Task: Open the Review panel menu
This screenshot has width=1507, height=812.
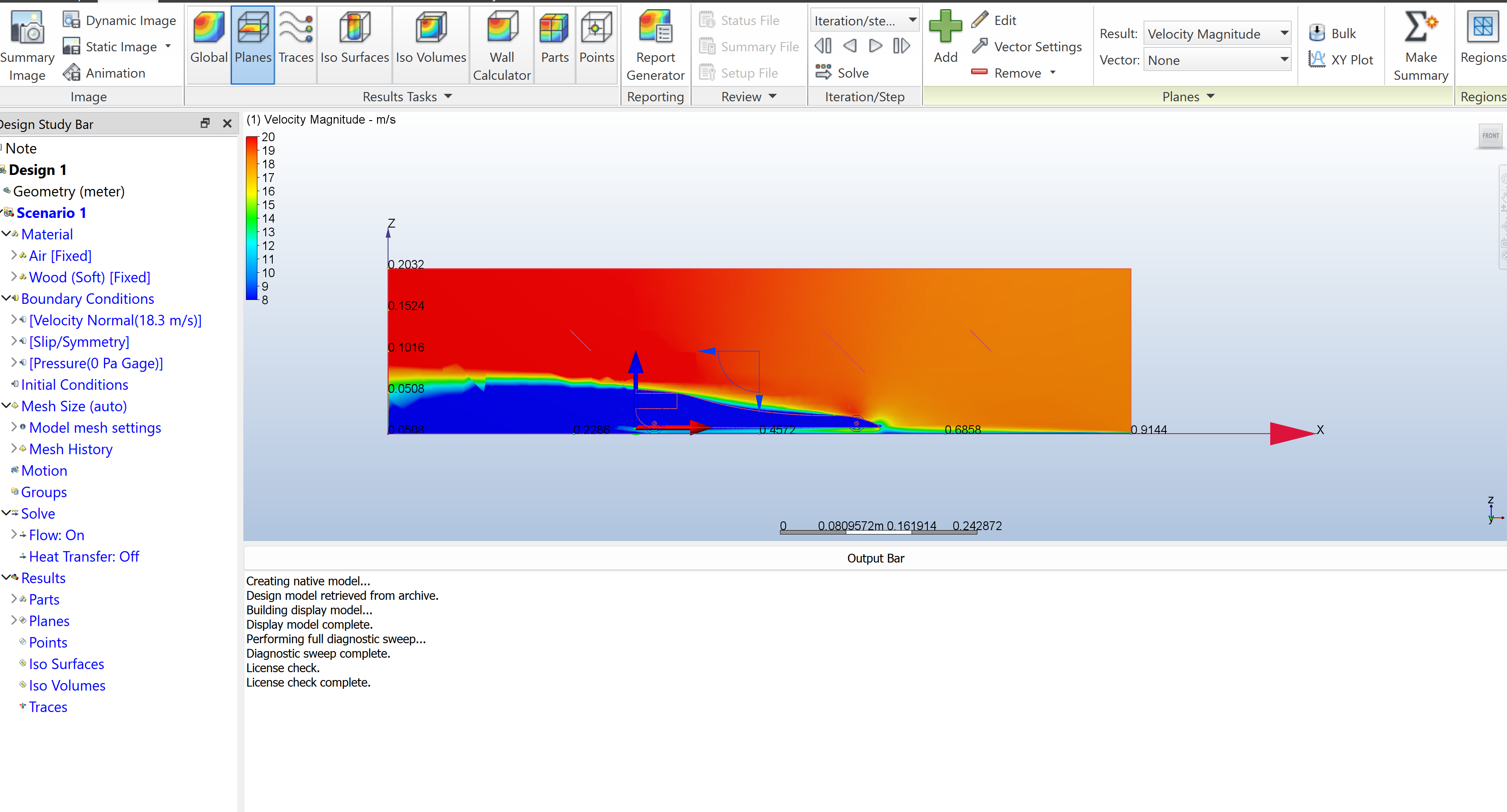Action: 772,96
